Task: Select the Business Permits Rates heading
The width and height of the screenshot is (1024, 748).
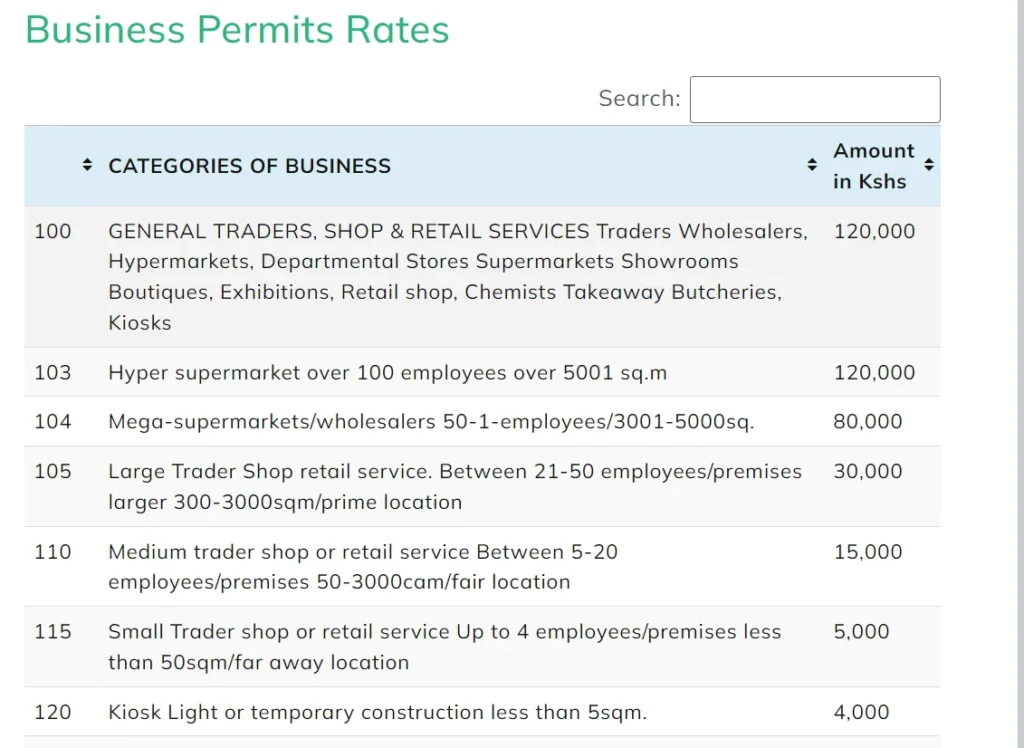Action: click(237, 30)
